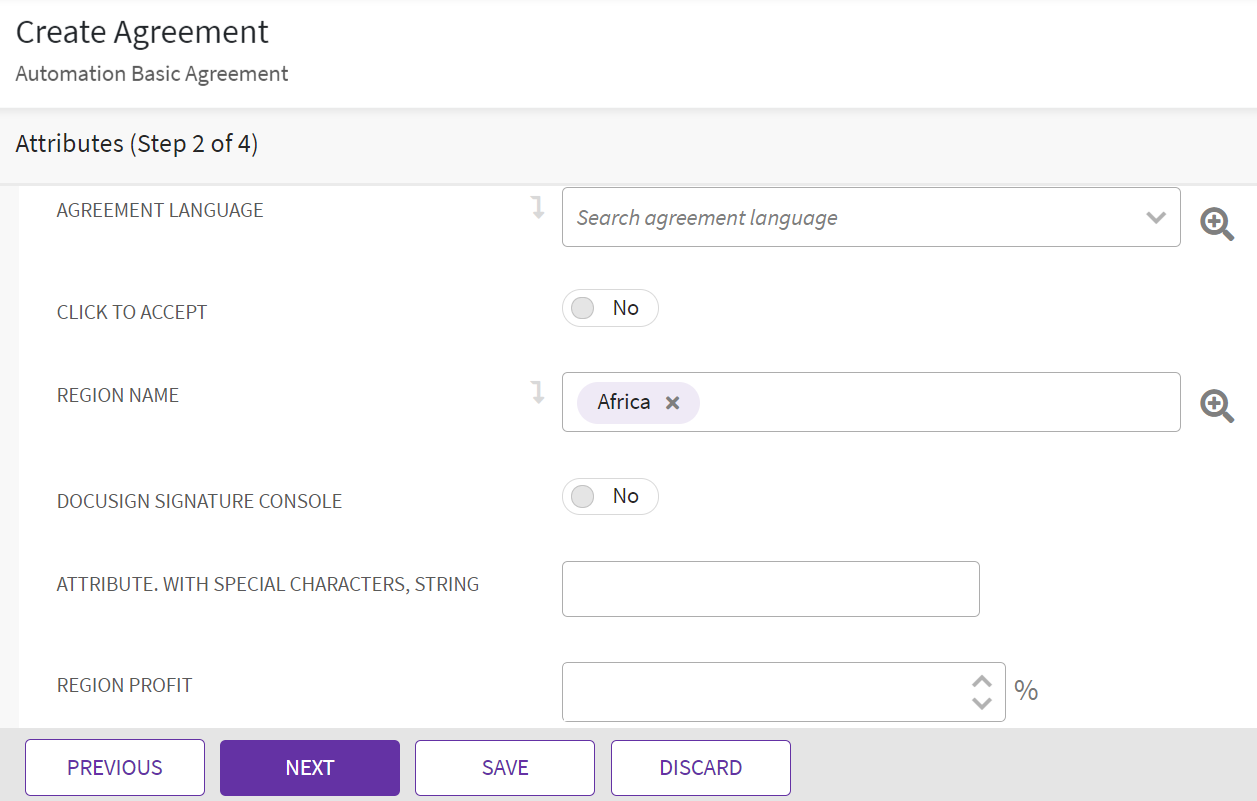The width and height of the screenshot is (1257, 801).
Task: Save the agreement draft
Action: pyautogui.click(x=505, y=767)
